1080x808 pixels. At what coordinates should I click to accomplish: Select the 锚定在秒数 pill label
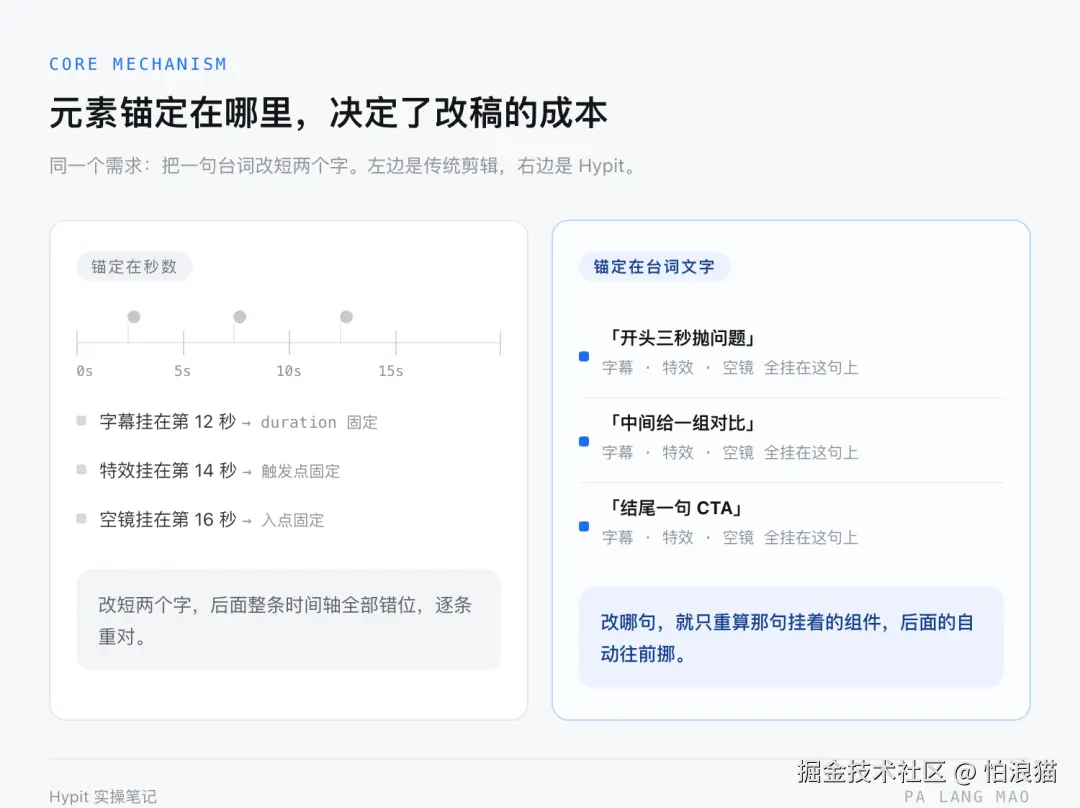pyautogui.click(x=134, y=267)
